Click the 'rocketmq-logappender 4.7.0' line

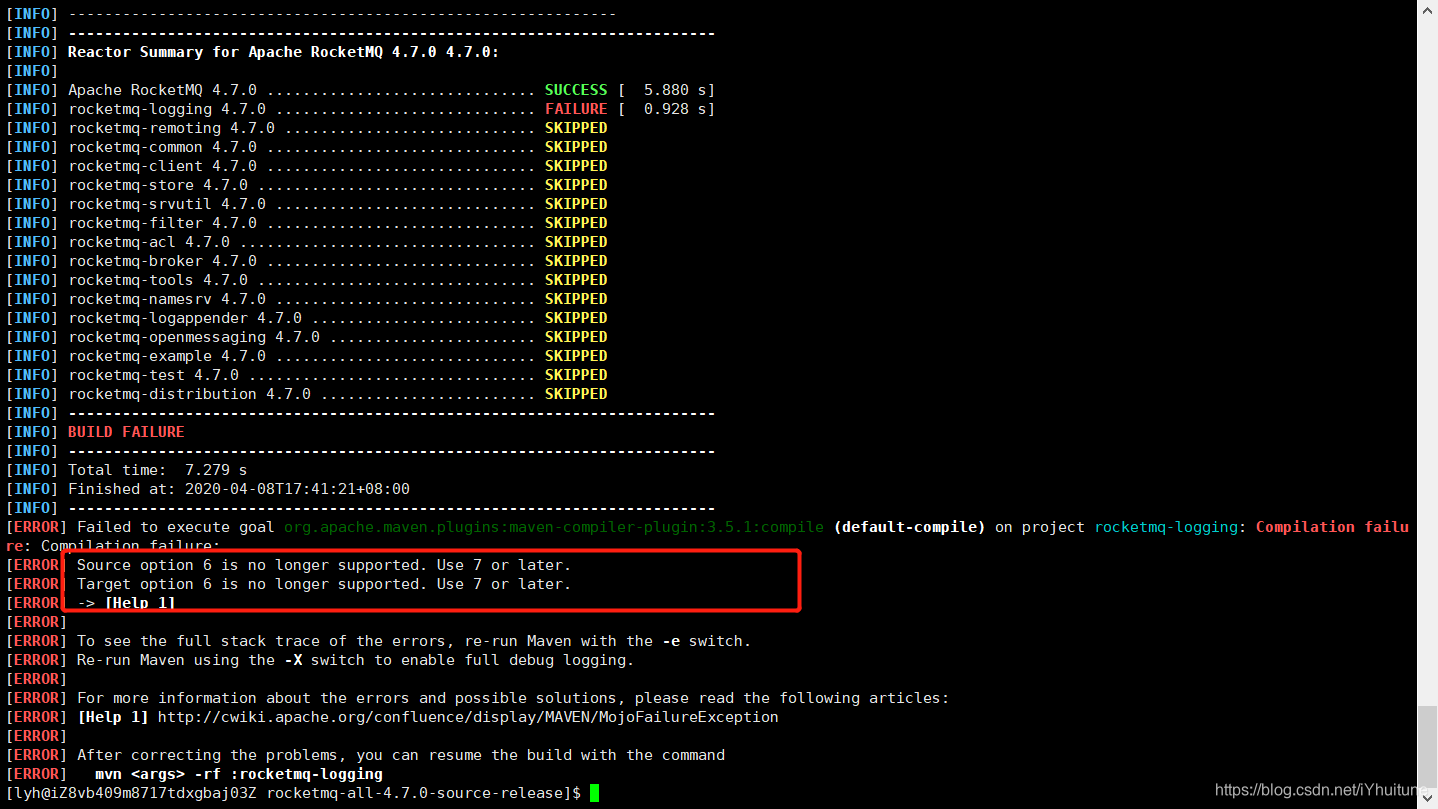point(307,318)
